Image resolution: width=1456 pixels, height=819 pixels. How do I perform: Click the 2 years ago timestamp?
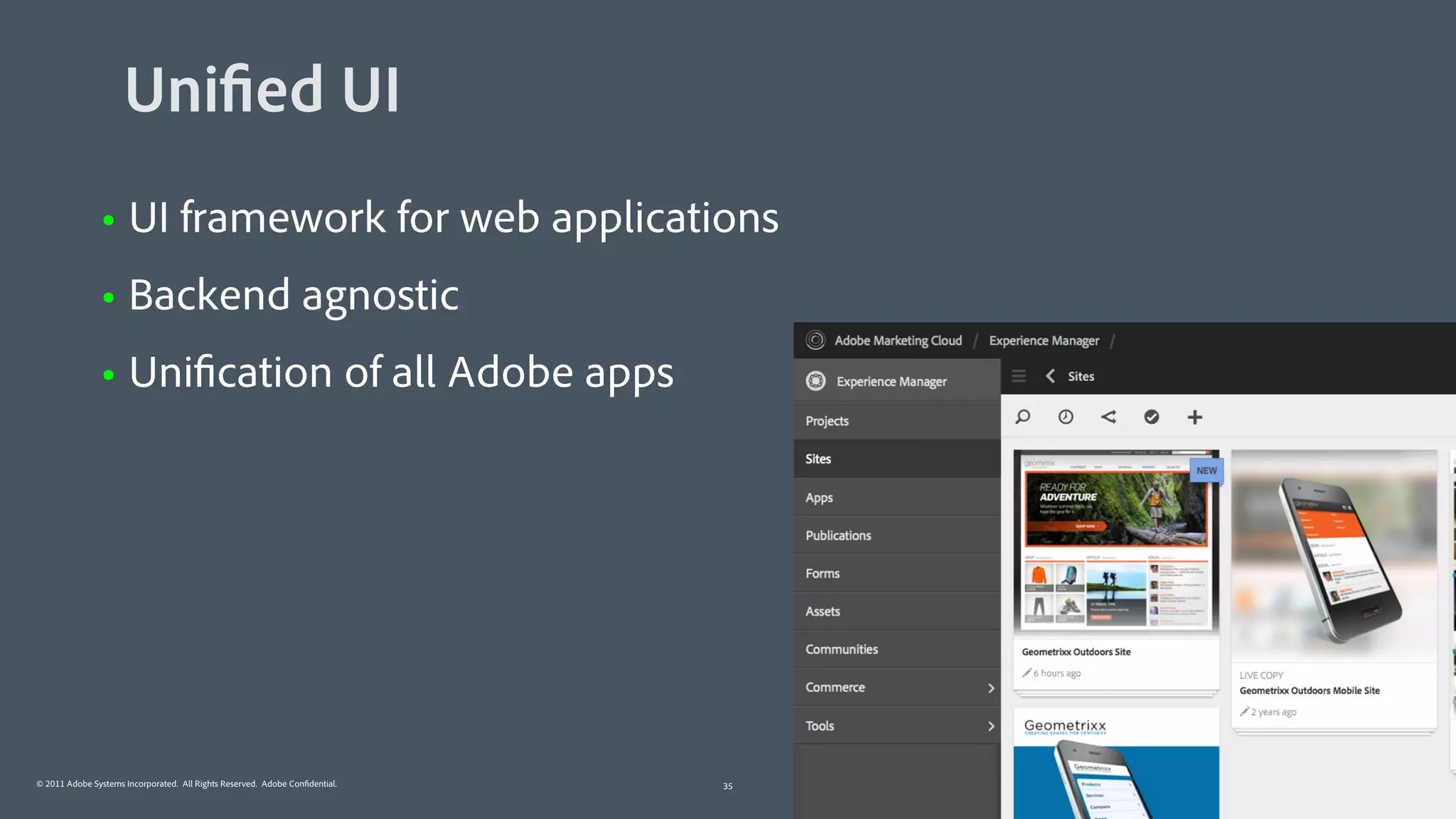1274,712
